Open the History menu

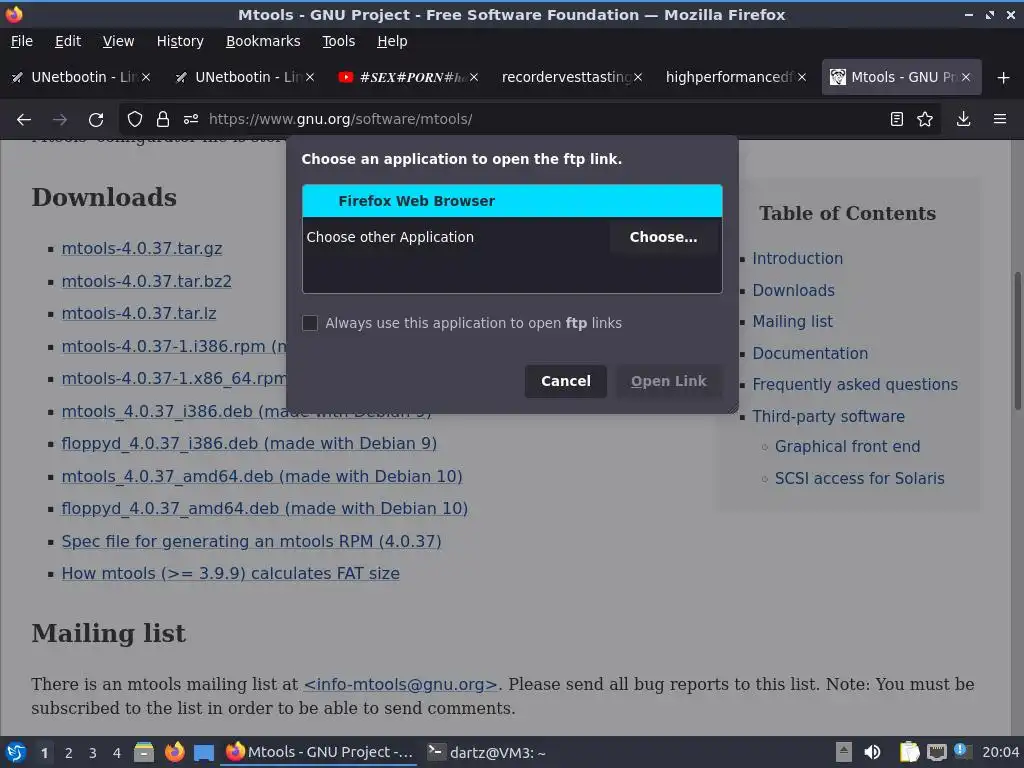click(180, 41)
